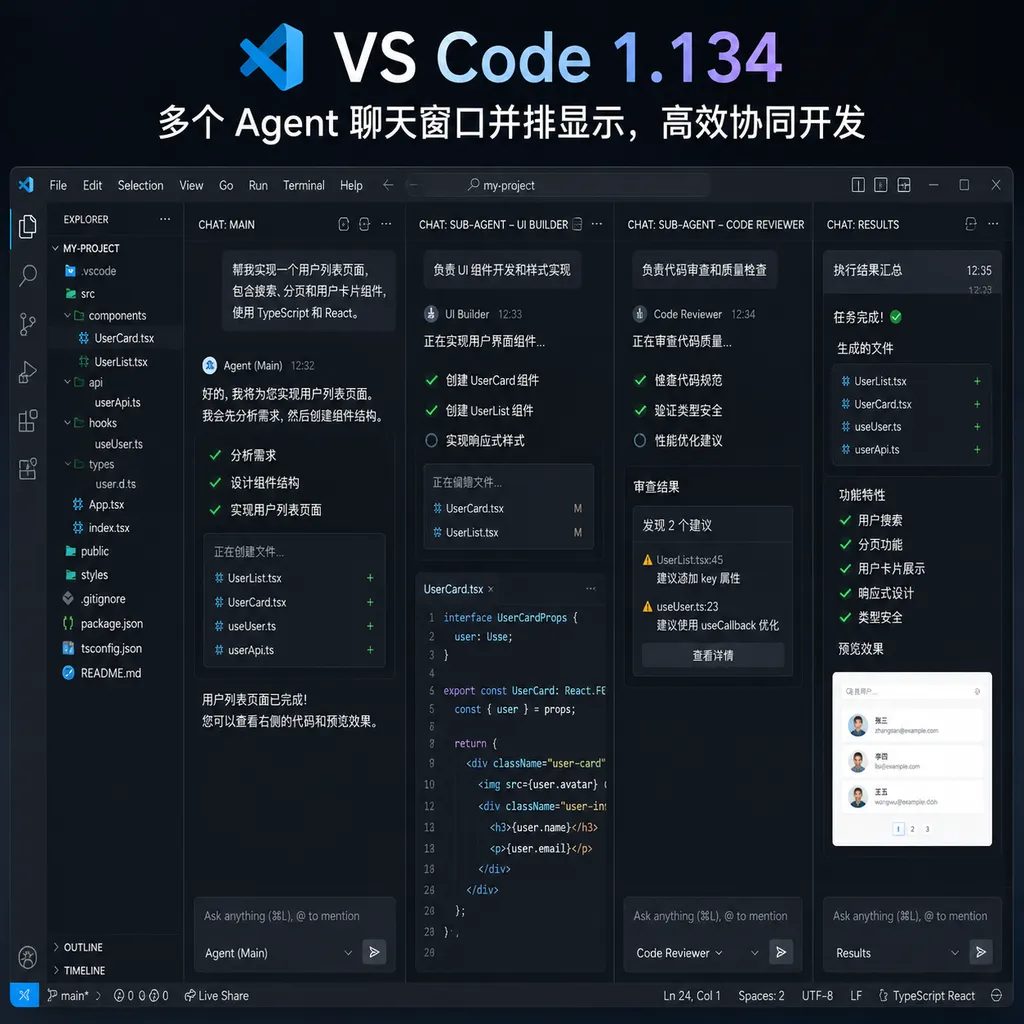Toggle primary sidebar layout icon in title bar

(x=858, y=185)
